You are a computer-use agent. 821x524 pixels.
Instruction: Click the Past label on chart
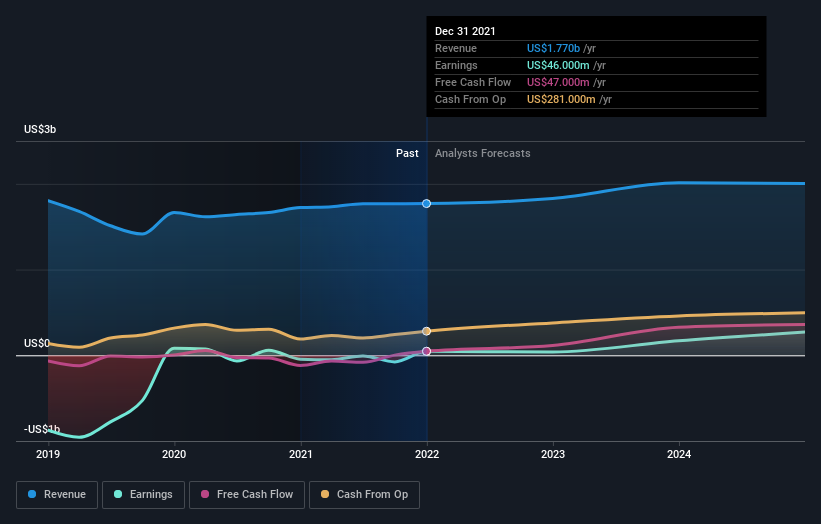click(x=407, y=153)
